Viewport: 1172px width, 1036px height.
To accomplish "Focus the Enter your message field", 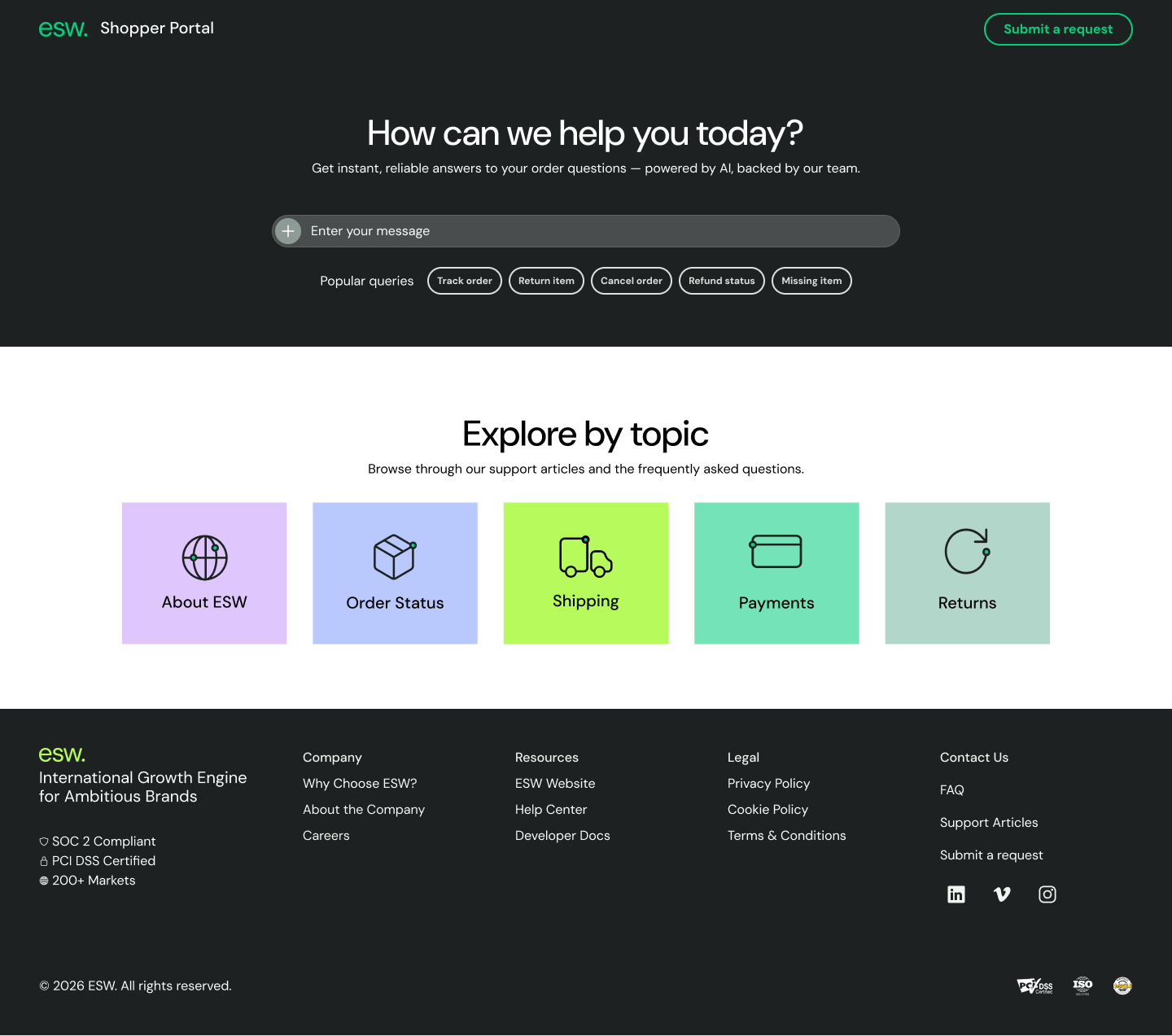I will point(586,231).
